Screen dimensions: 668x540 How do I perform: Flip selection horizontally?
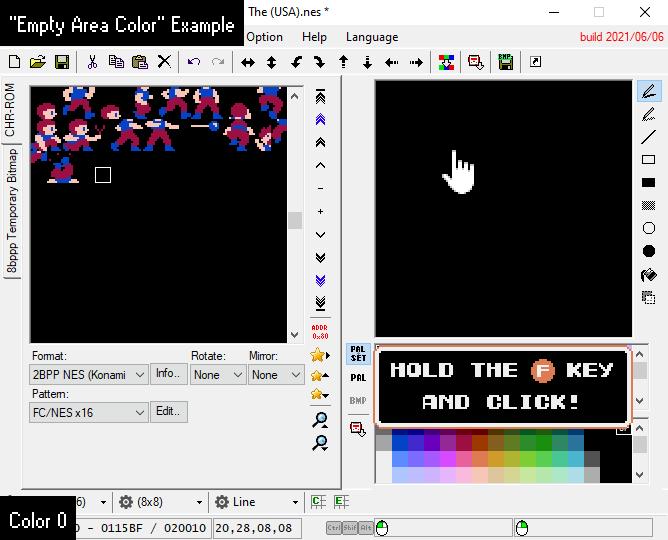pyautogui.click(x=248, y=63)
